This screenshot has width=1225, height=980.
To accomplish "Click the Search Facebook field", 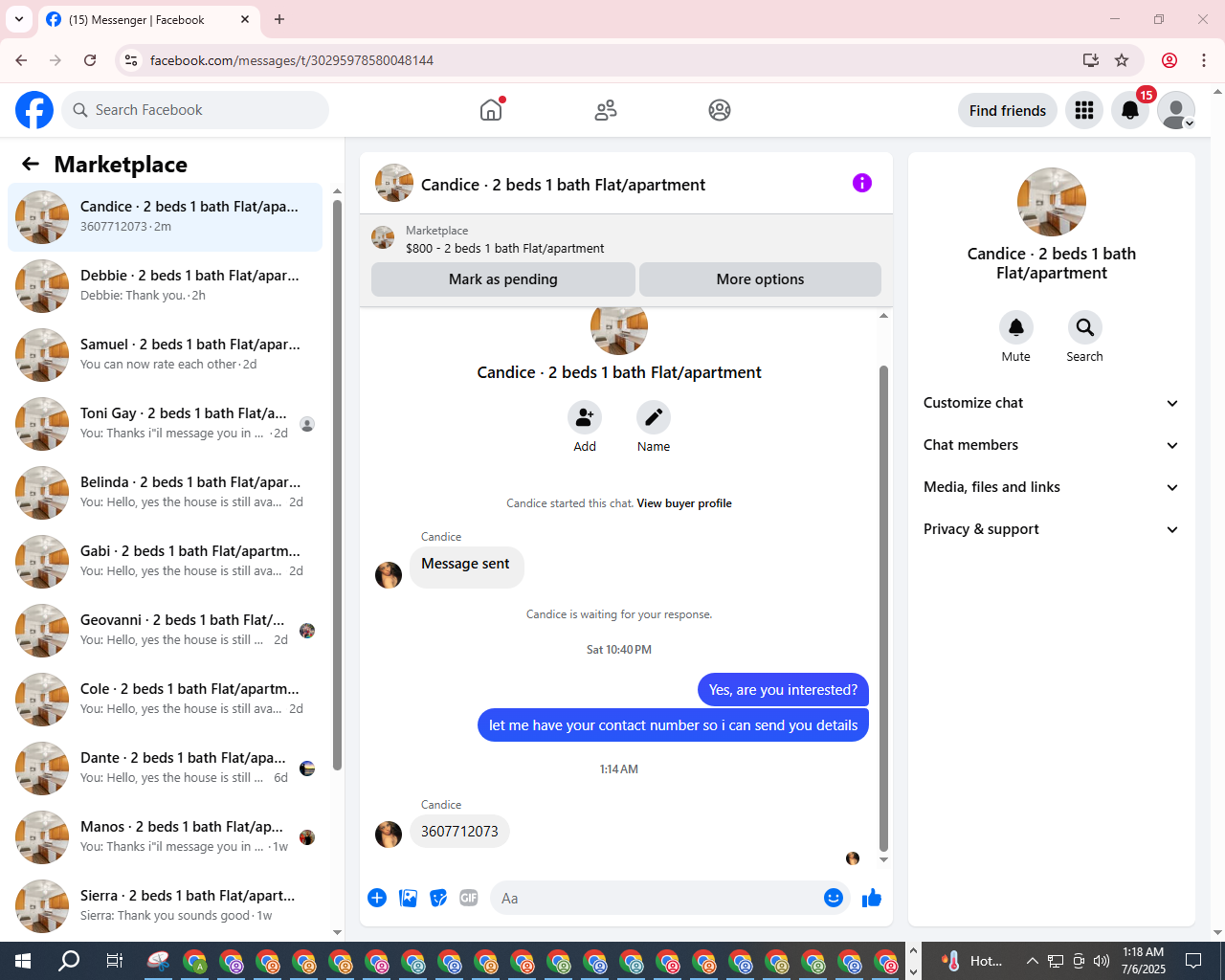I will pos(195,110).
